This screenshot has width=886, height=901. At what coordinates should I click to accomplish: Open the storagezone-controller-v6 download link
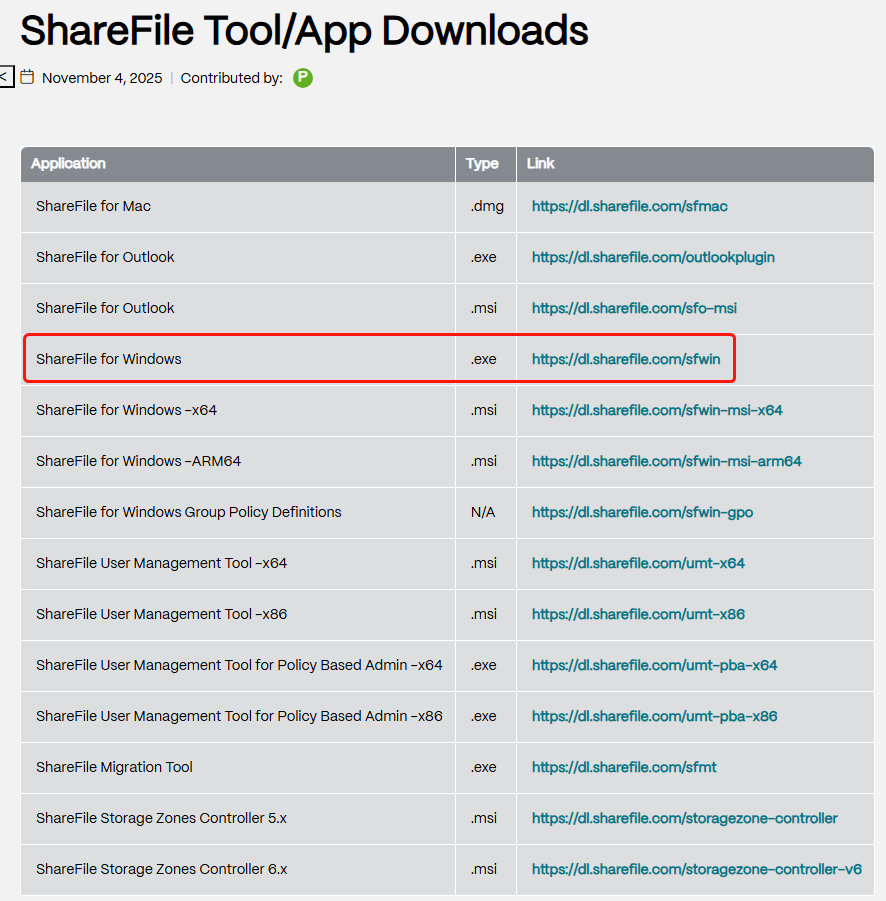click(x=696, y=869)
